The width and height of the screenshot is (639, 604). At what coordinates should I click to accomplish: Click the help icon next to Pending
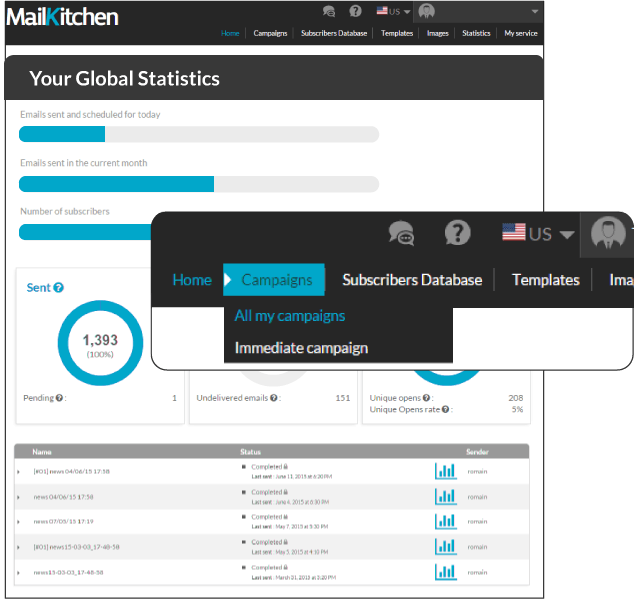(x=59, y=398)
